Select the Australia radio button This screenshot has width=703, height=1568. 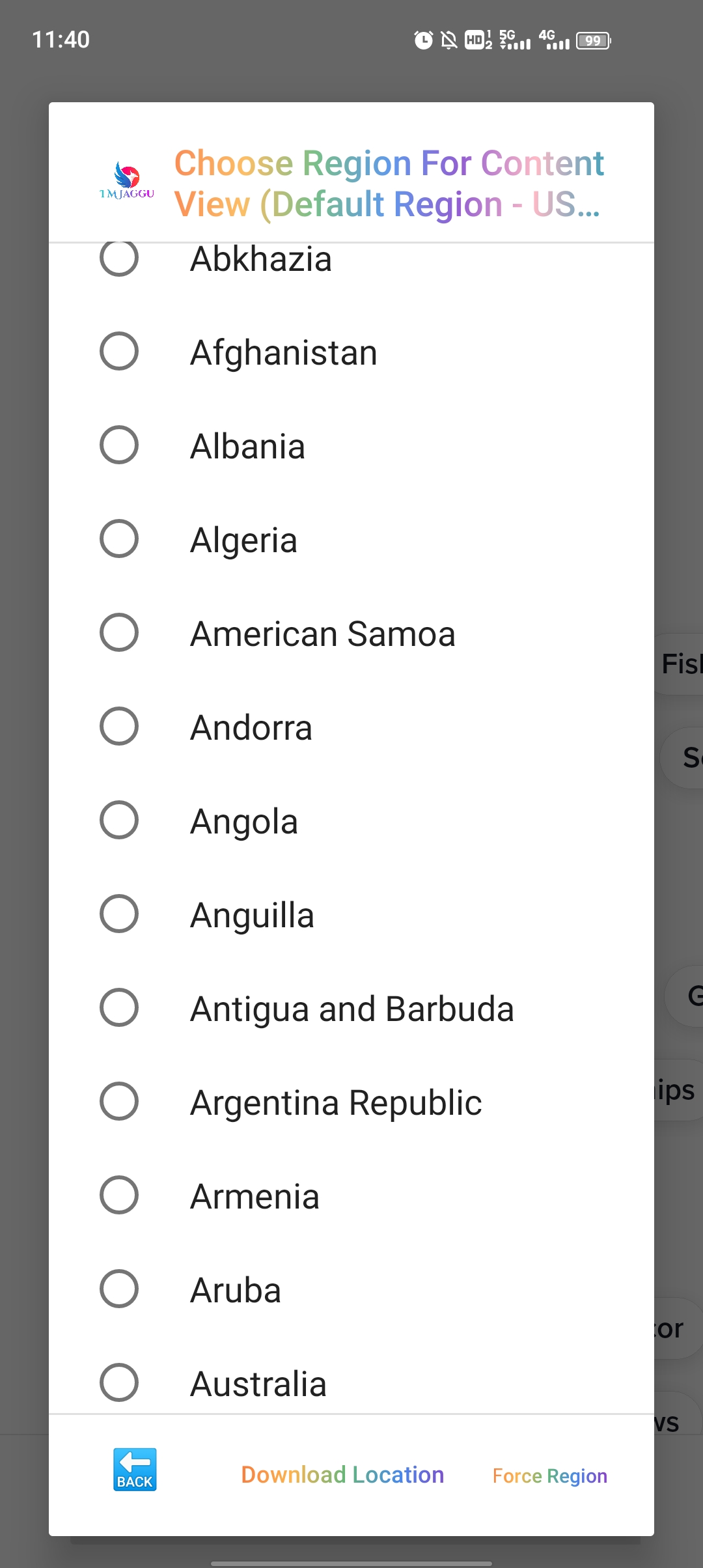point(119,1382)
